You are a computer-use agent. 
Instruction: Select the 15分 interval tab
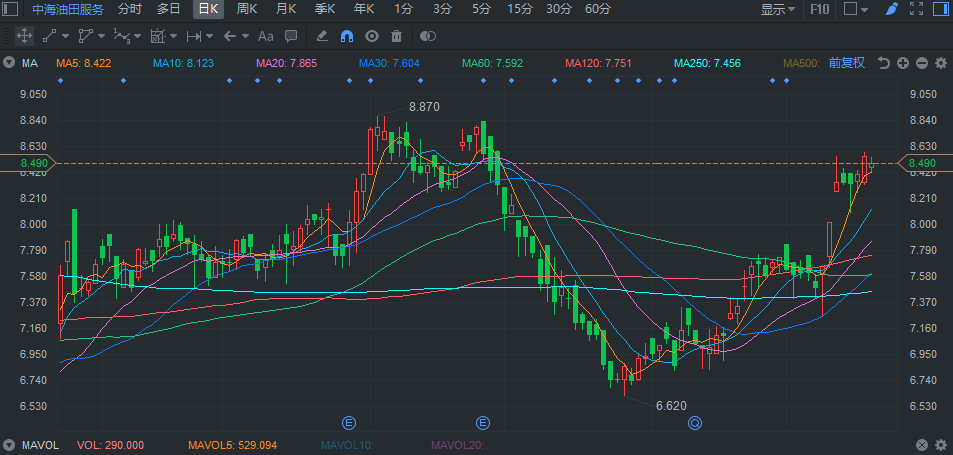tap(520, 9)
